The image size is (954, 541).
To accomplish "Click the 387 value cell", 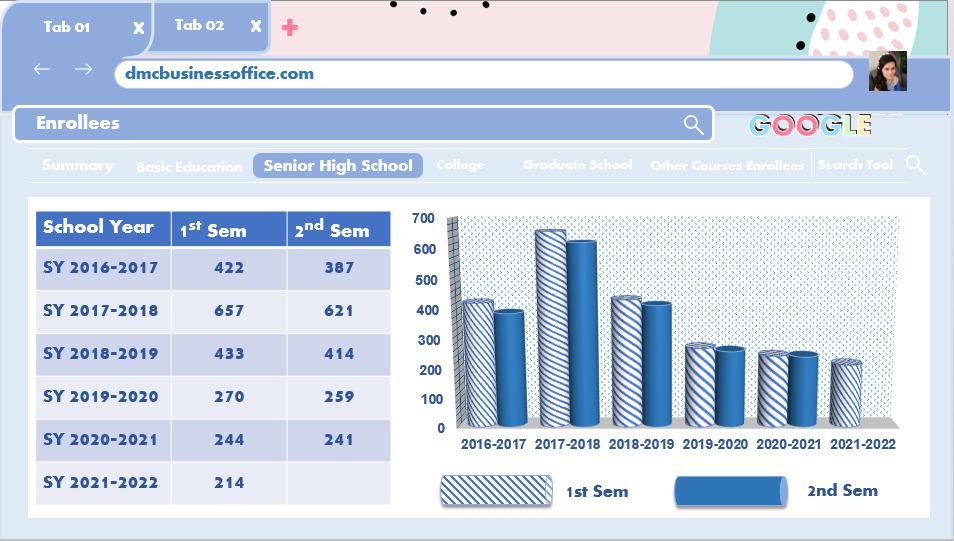I will pos(339,268).
